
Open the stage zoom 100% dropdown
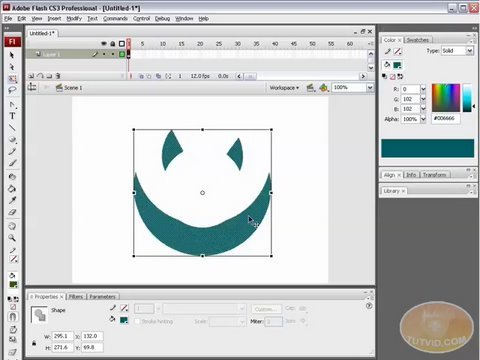click(370, 88)
